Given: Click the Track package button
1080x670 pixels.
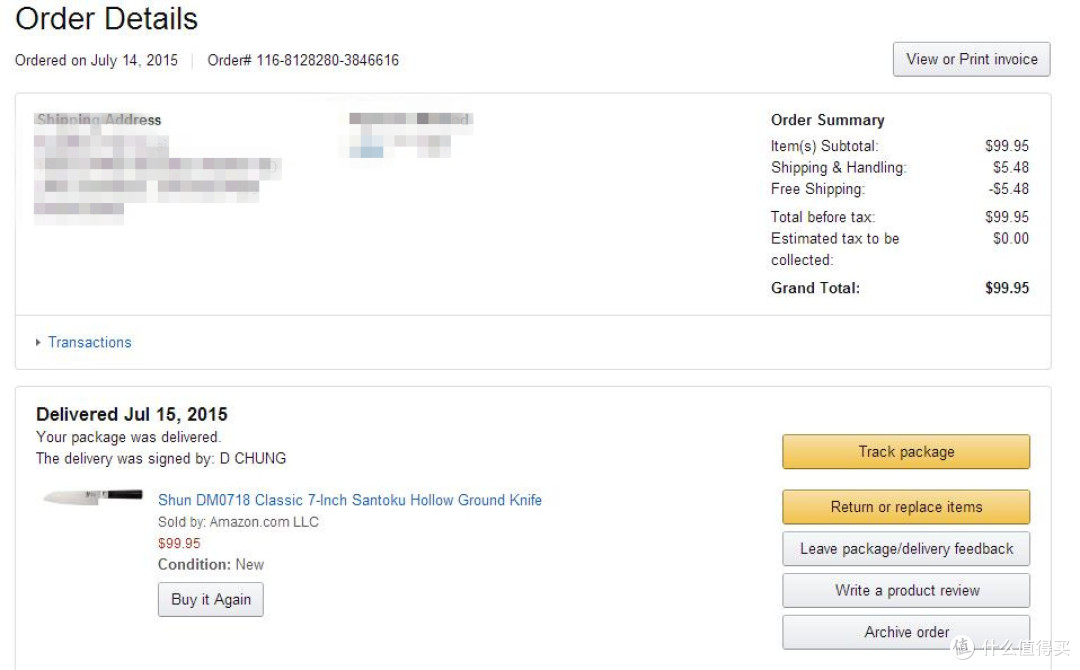Looking at the screenshot, I should point(906,452).
